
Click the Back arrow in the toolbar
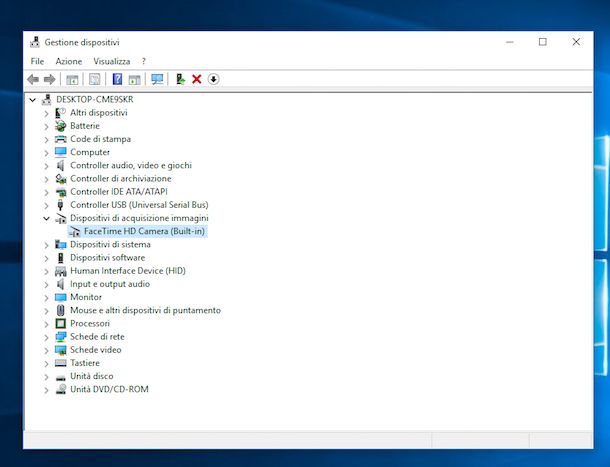pyautogui.click(x=33, y=79)
